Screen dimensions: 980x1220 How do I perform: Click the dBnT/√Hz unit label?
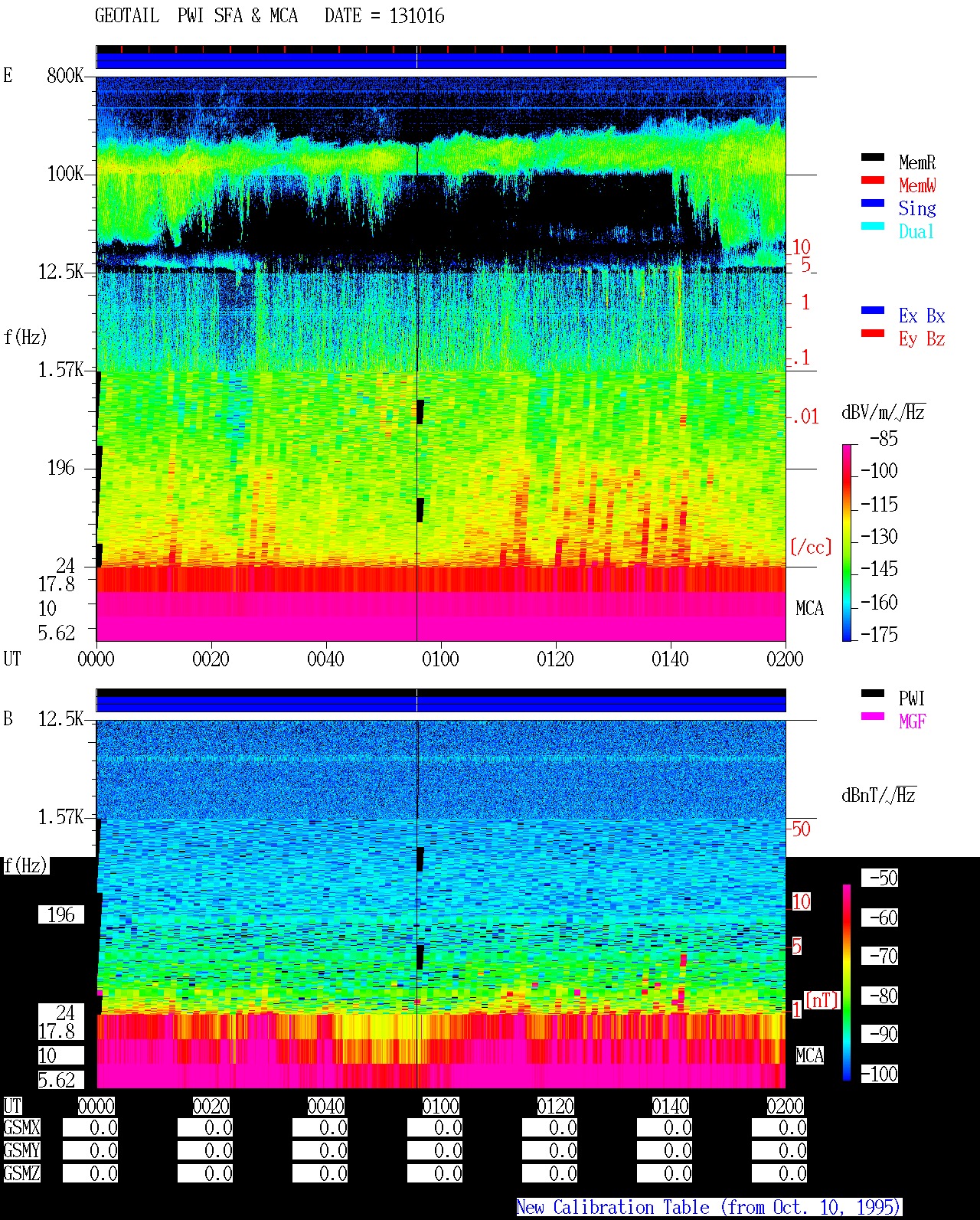click(878, 795)
